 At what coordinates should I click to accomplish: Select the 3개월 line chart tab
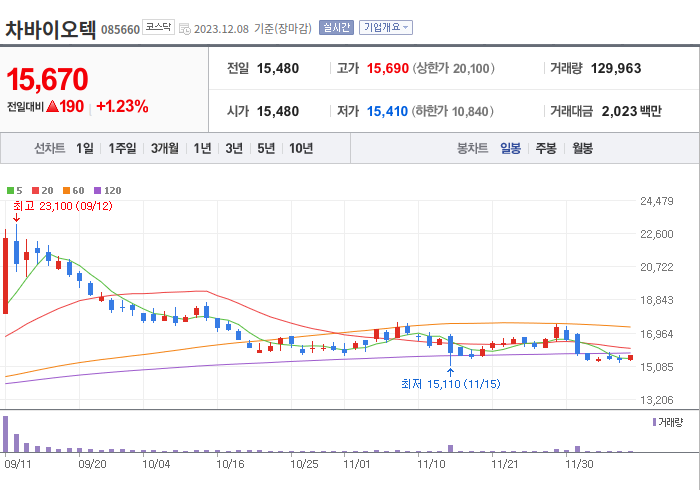[165, 148]
